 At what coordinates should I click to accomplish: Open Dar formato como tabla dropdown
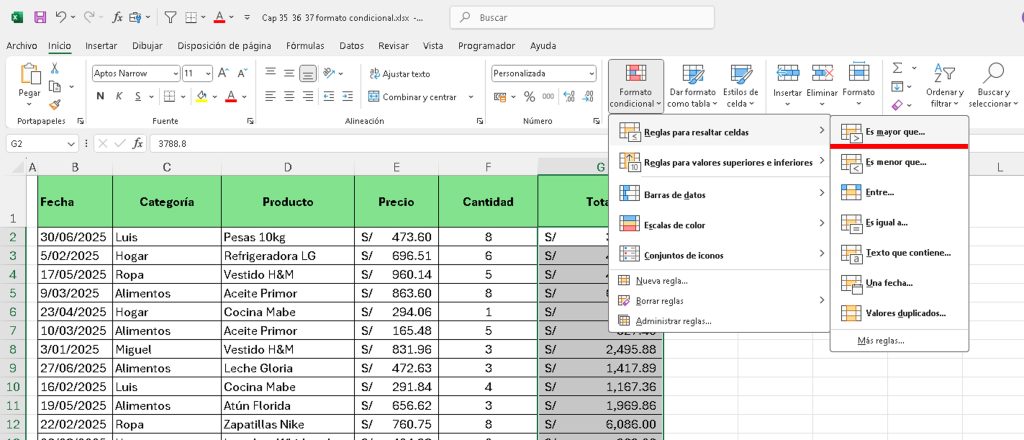click(x=692, y=86)
